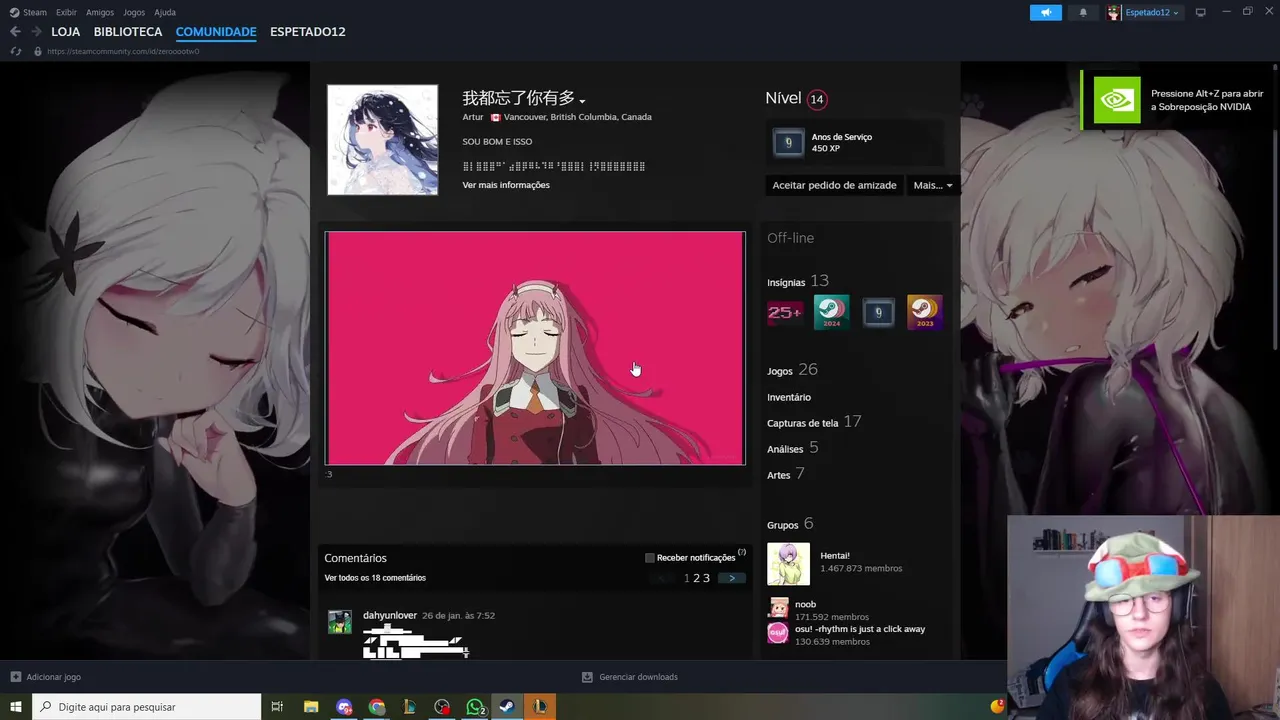Click the noob group avatar
Screen dimensions: 1280x720
[x=777, y=608]
